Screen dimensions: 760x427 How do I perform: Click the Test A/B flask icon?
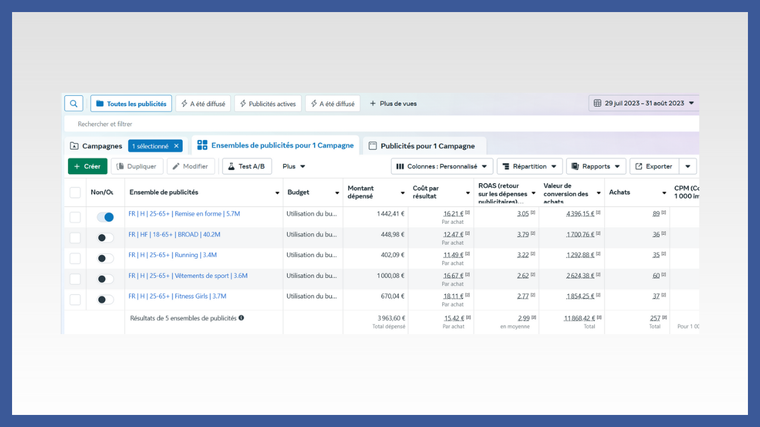point(231,166)
